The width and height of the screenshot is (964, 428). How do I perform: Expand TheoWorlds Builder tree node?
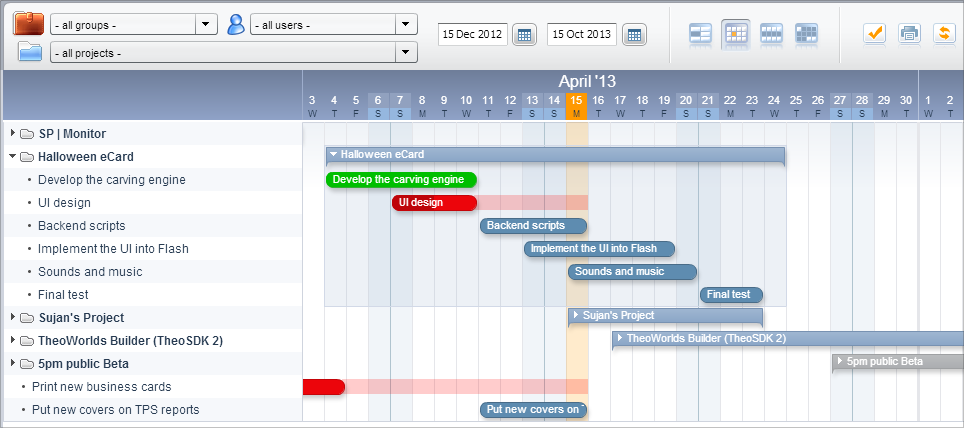(x=12, y=340)
